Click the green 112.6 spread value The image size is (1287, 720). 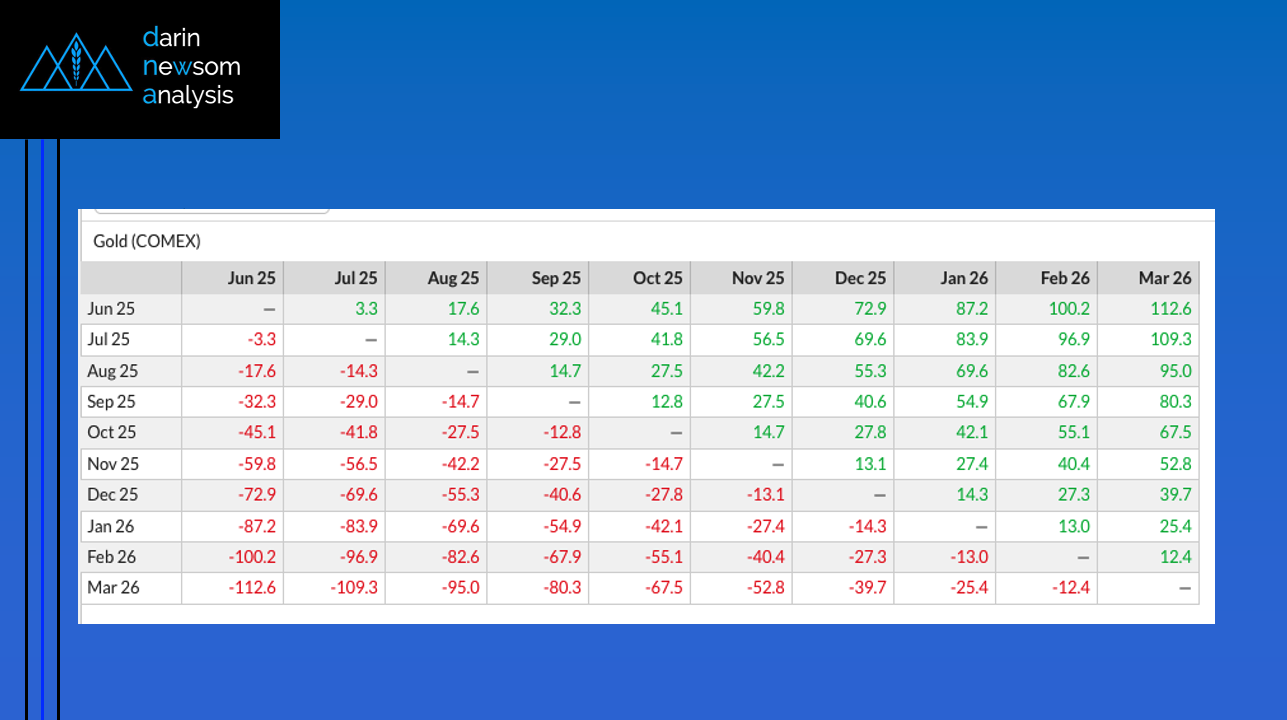(1171, 309)
